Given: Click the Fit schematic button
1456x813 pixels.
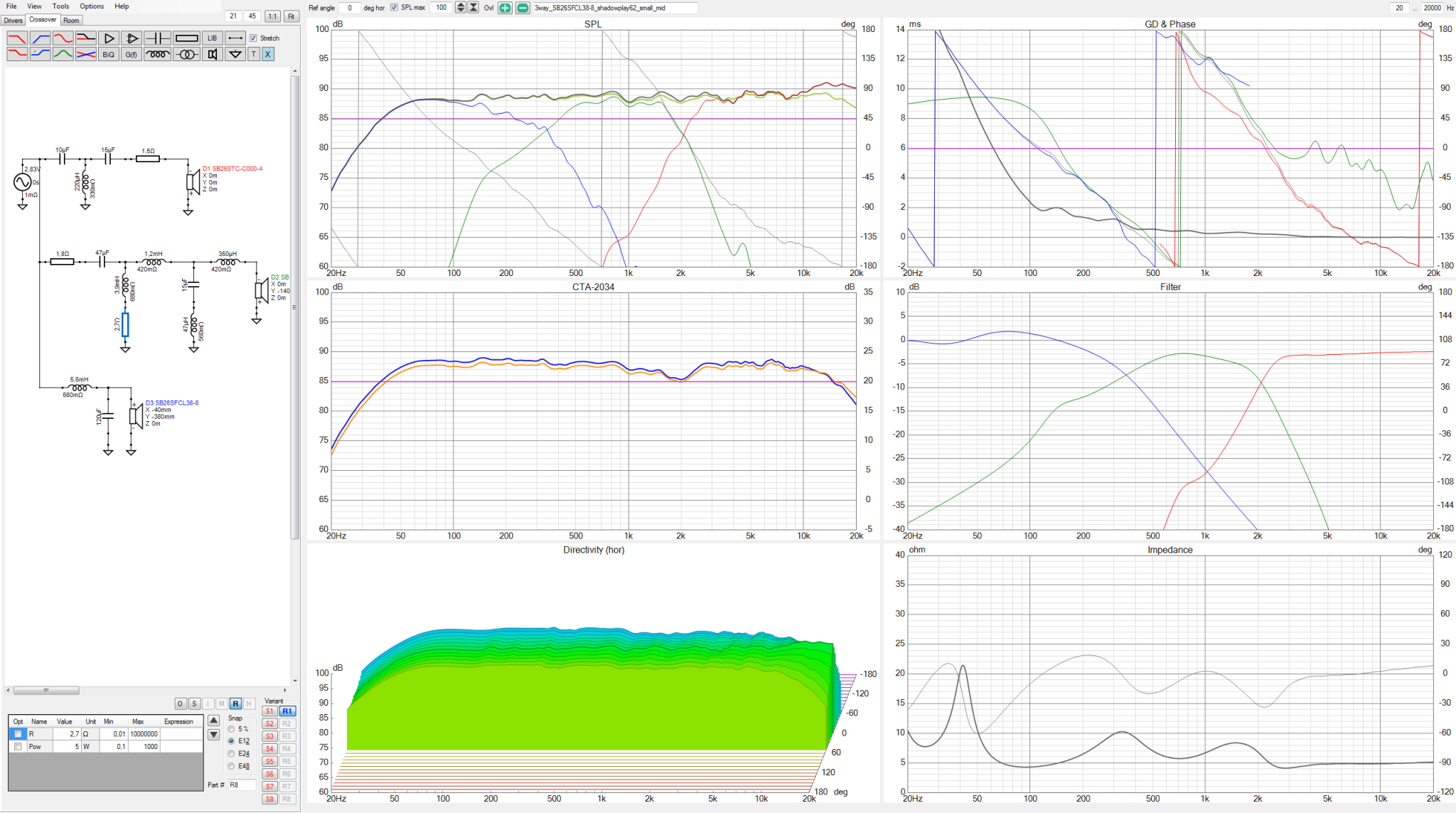Looking at the screenshot, I should (291, 16).
